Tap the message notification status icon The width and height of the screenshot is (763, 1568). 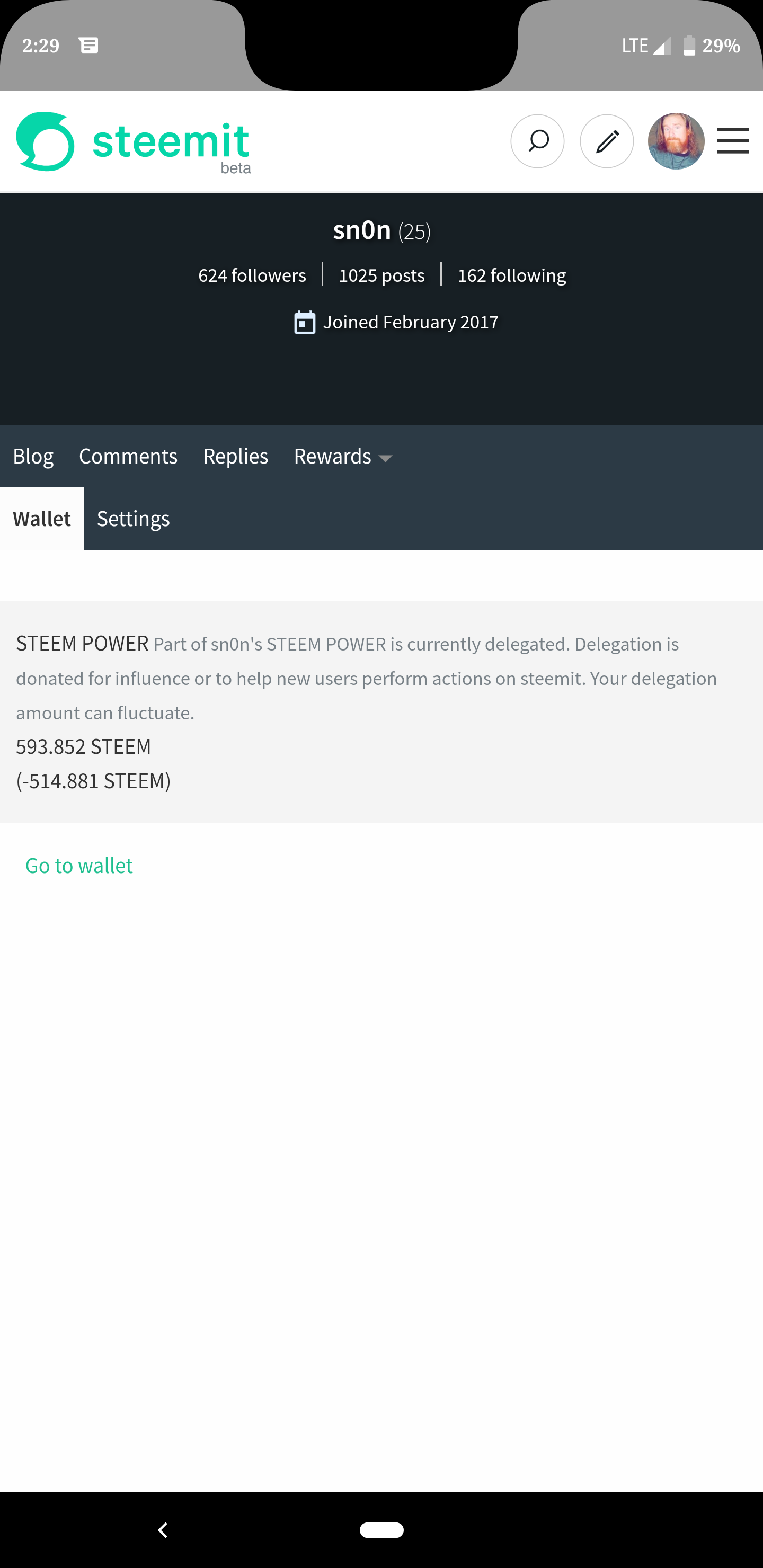click(x=89, y=45)
